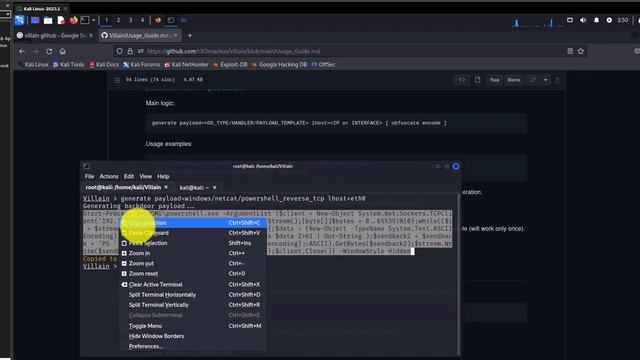640x360 pixels.
Task: Choose Clear Active Terminal in the context menu
Action: (192, 284)
